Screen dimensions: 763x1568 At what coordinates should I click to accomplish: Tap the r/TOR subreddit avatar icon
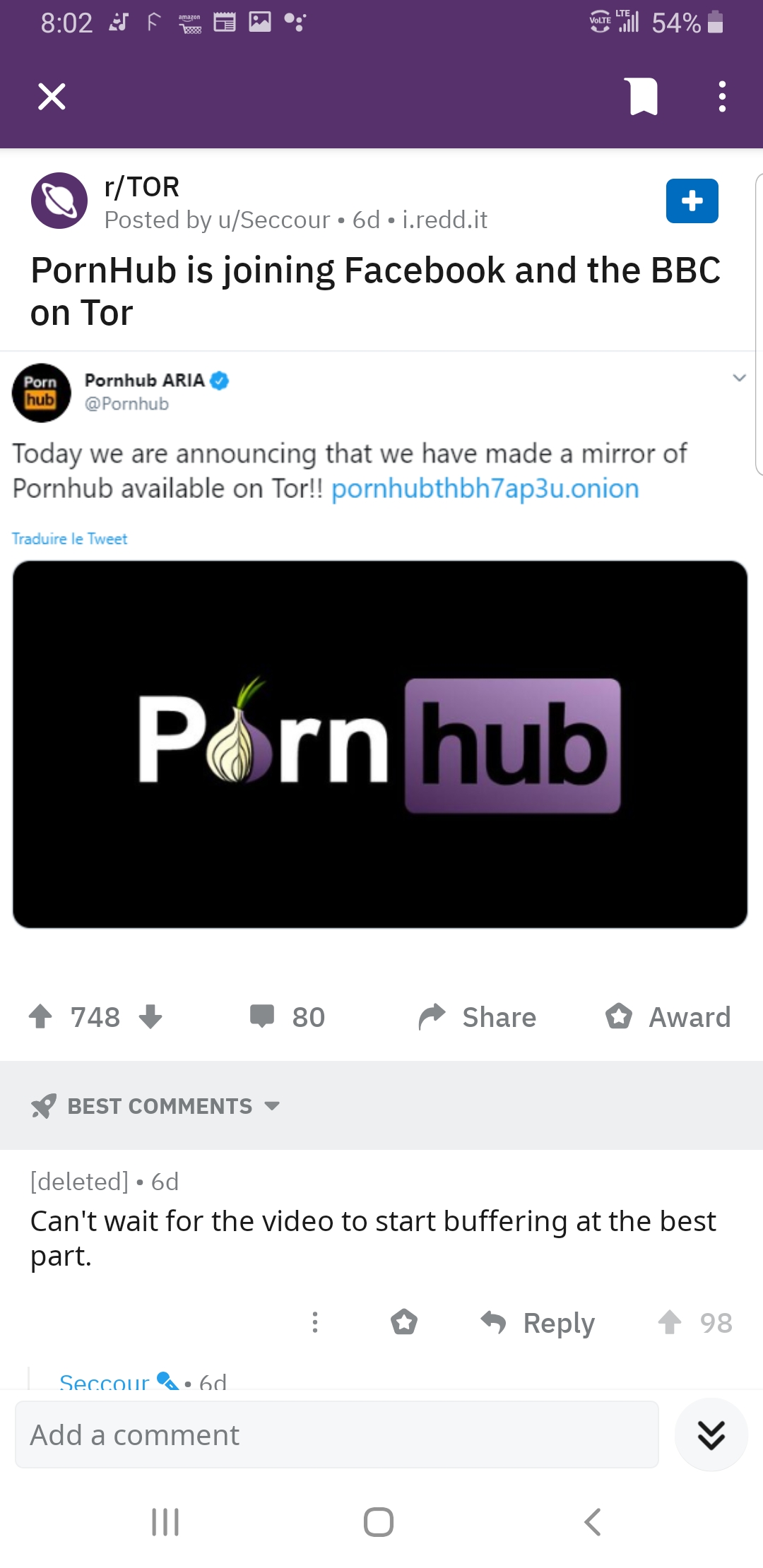pos(59,201)
